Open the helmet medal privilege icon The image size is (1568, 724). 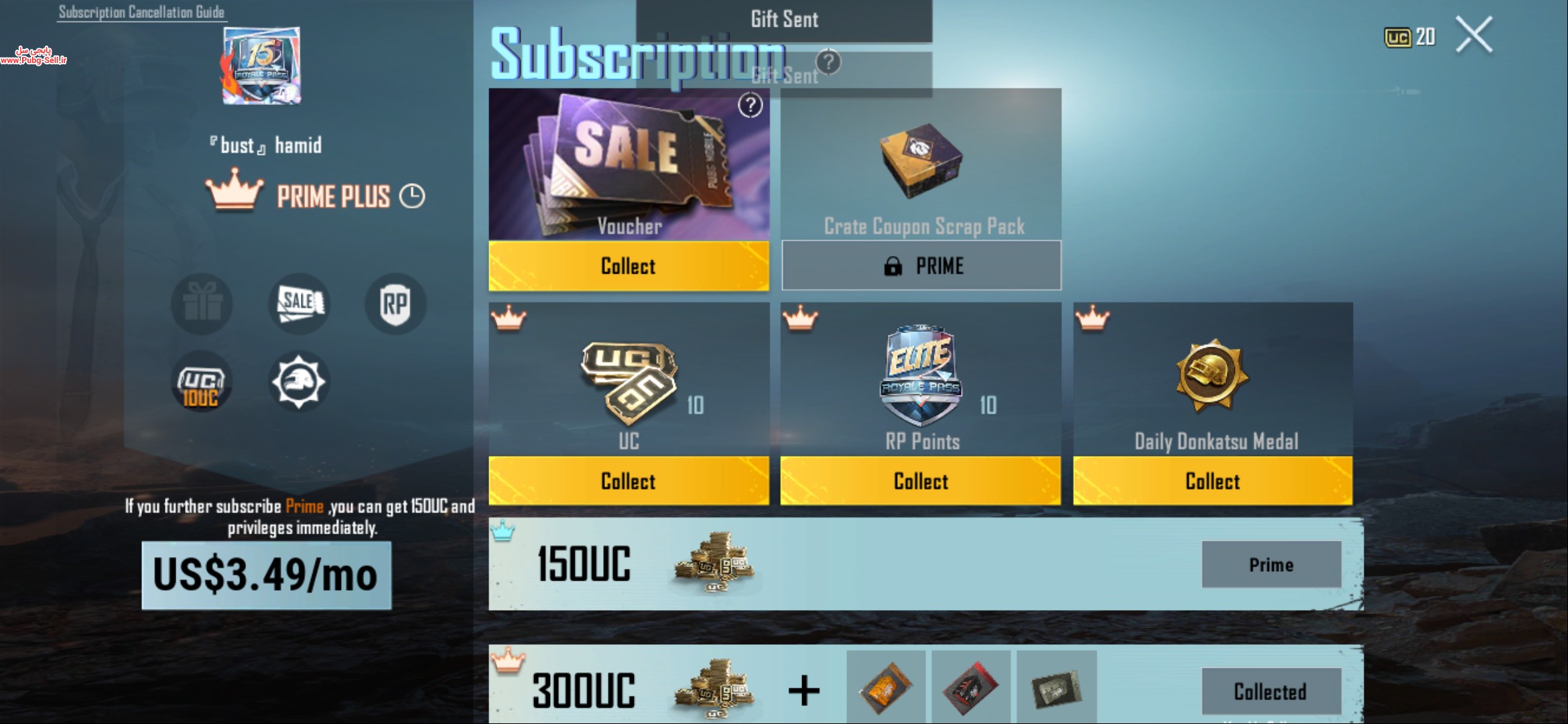(x=299, y=382)
